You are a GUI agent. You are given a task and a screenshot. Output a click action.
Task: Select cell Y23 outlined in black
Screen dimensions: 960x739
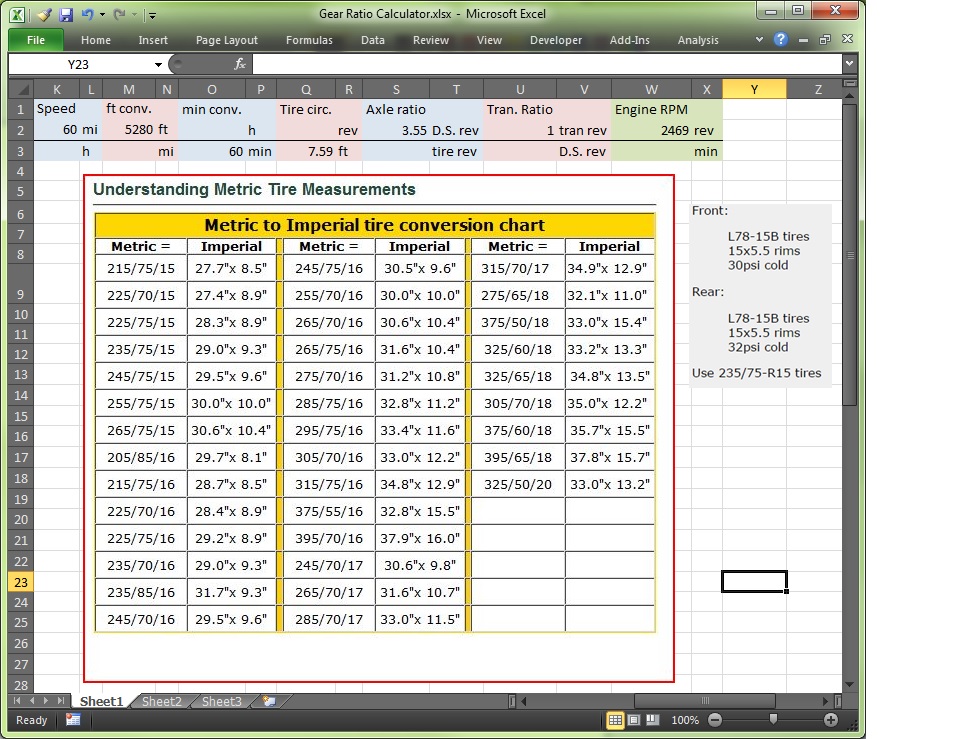754,582
